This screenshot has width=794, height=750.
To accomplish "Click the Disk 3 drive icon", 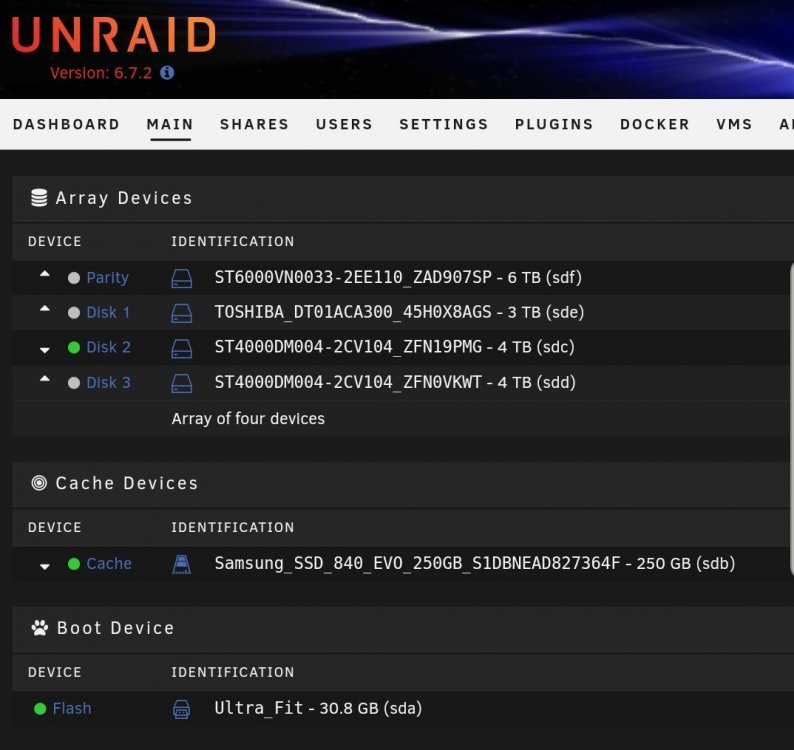I will [181, 383].
